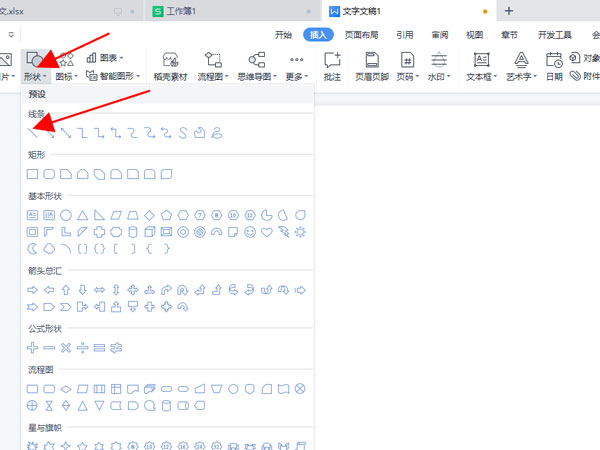600x450 pixels.
Task: Select the straight line shape under 线条
Action: [33, 132]
